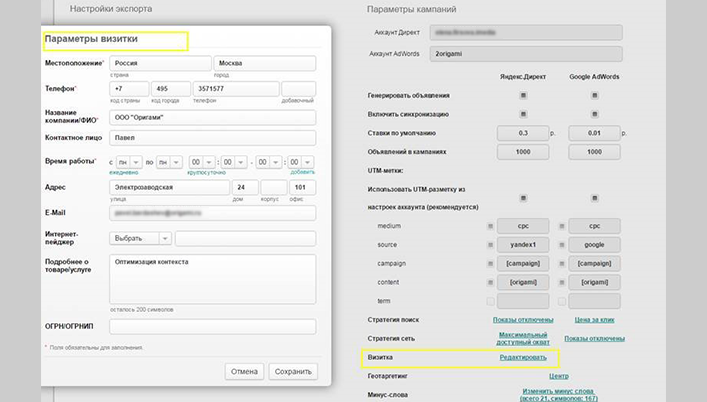The image size is (707, 402).
Task: Click the Аккаунт AdWords field 2origami
Action: click(x=526, y=54)
